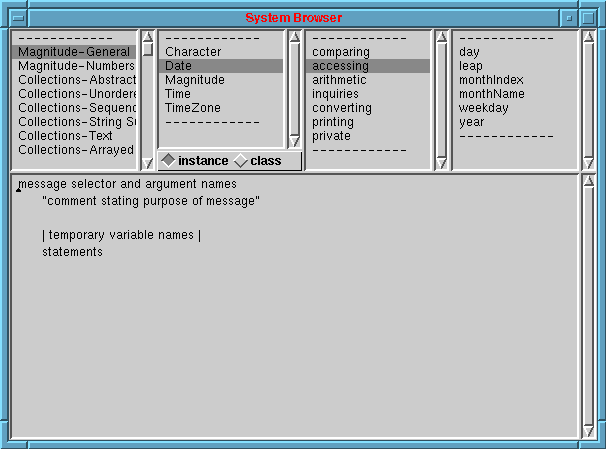Select the monthName method
Screen dimensions: 606x449
tap(514, 94)
